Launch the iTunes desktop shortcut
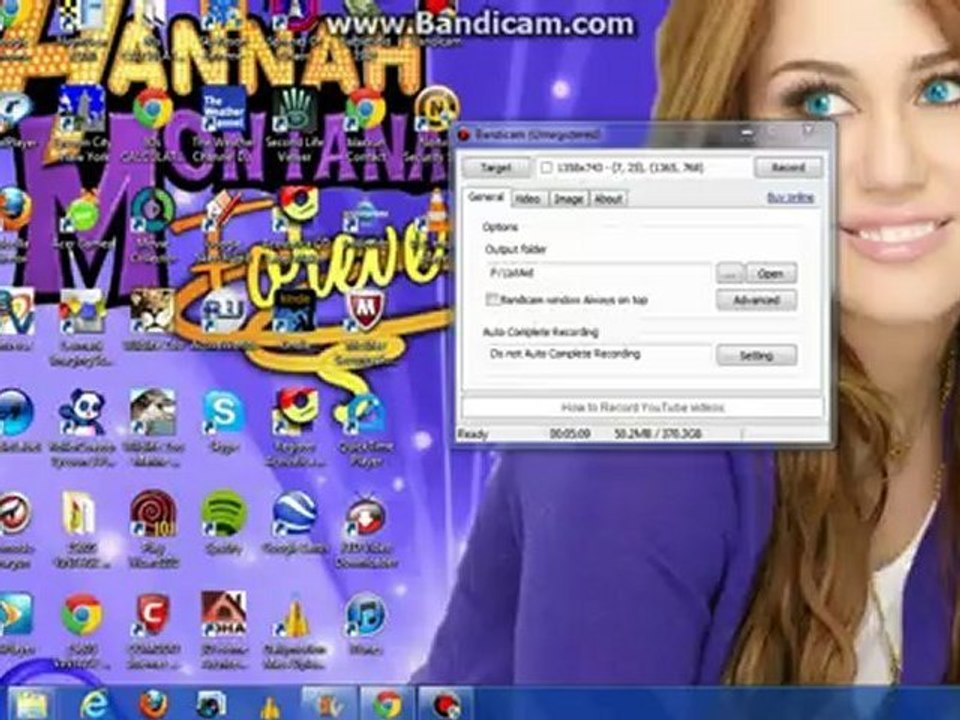The width and height of the screenshot is (960, 720). tap(365, 616)
